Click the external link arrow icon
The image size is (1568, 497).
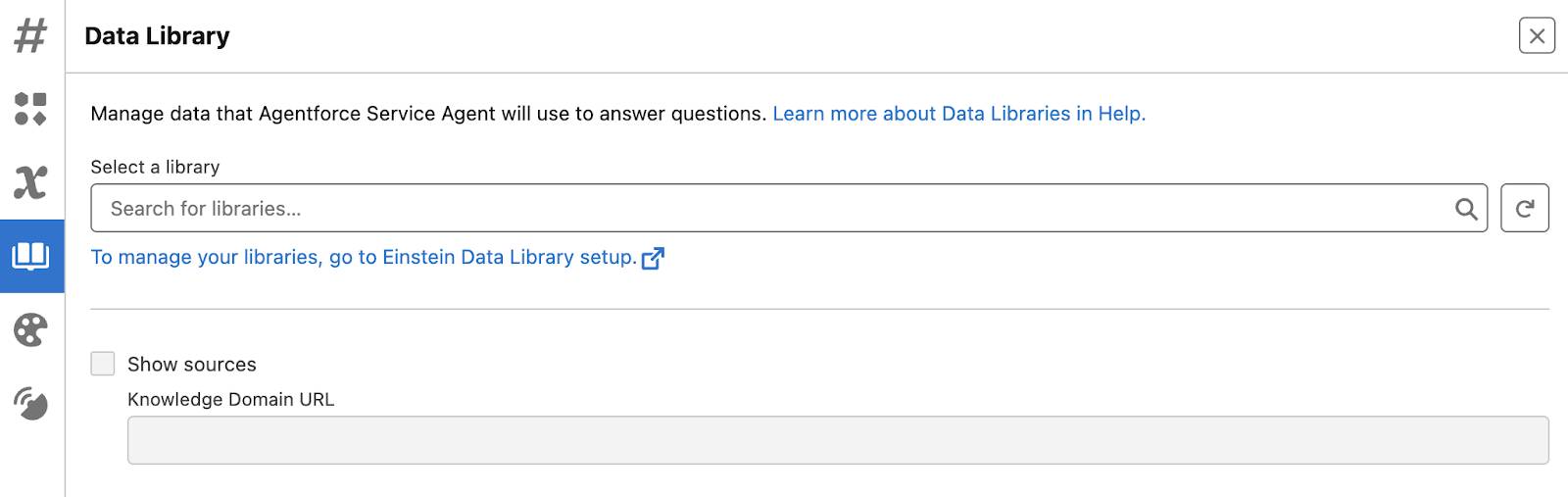(x=653, y=258)
